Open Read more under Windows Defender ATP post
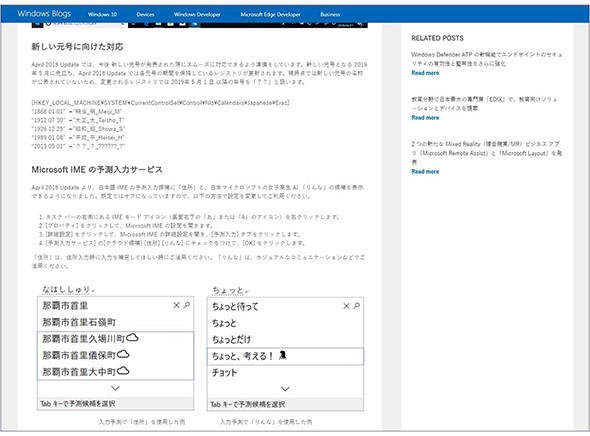This screenshot has height=436, width=590. click(x=425, y=73)
